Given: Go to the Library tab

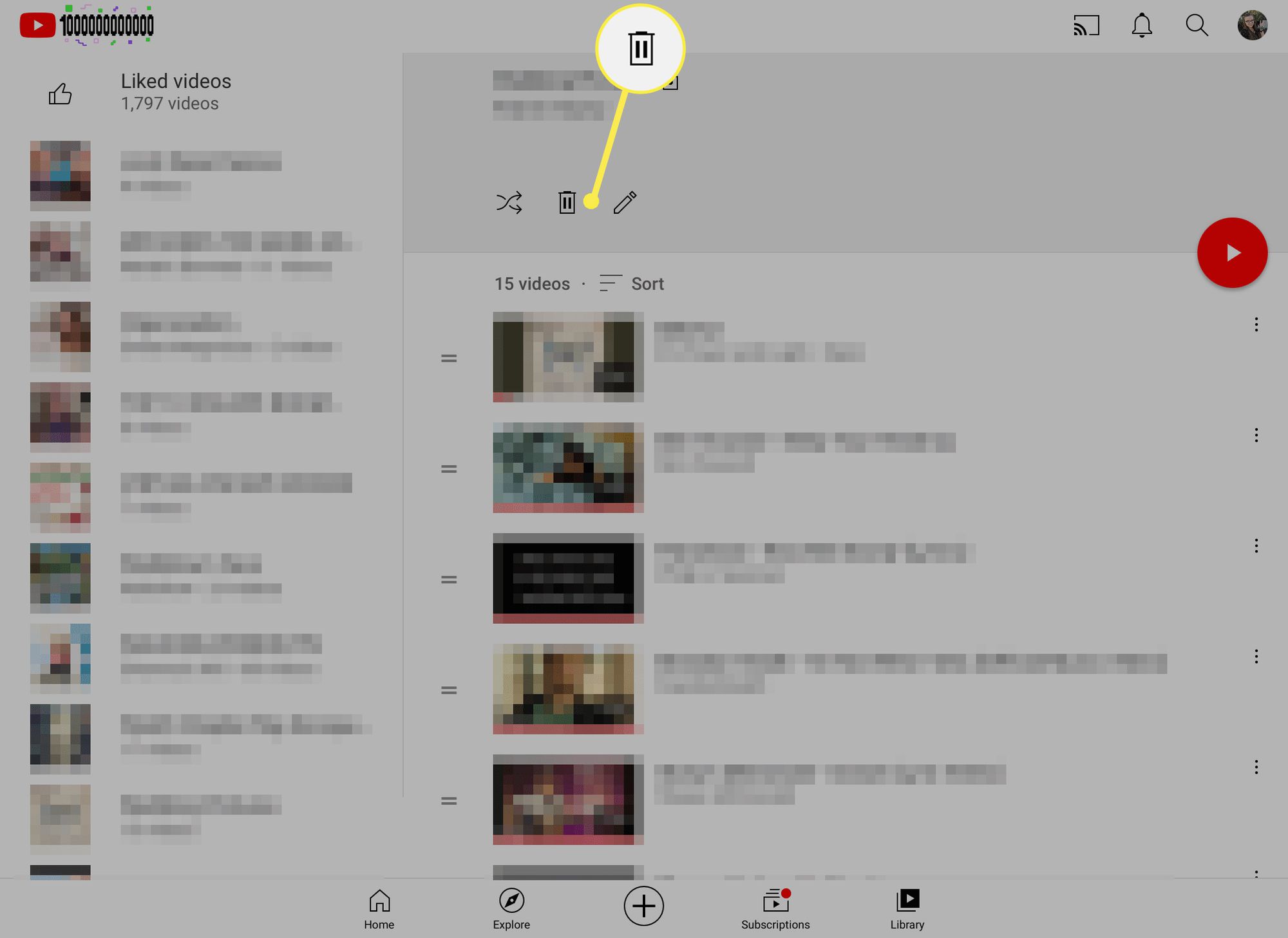Looking at the screenshot, I should click(x=907, y=910).
